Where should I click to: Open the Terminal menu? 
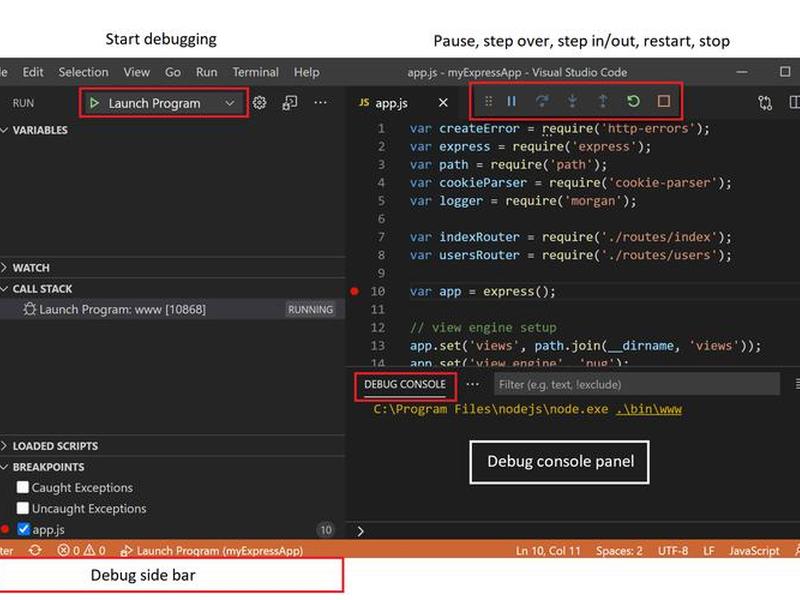tap(256, 72)
